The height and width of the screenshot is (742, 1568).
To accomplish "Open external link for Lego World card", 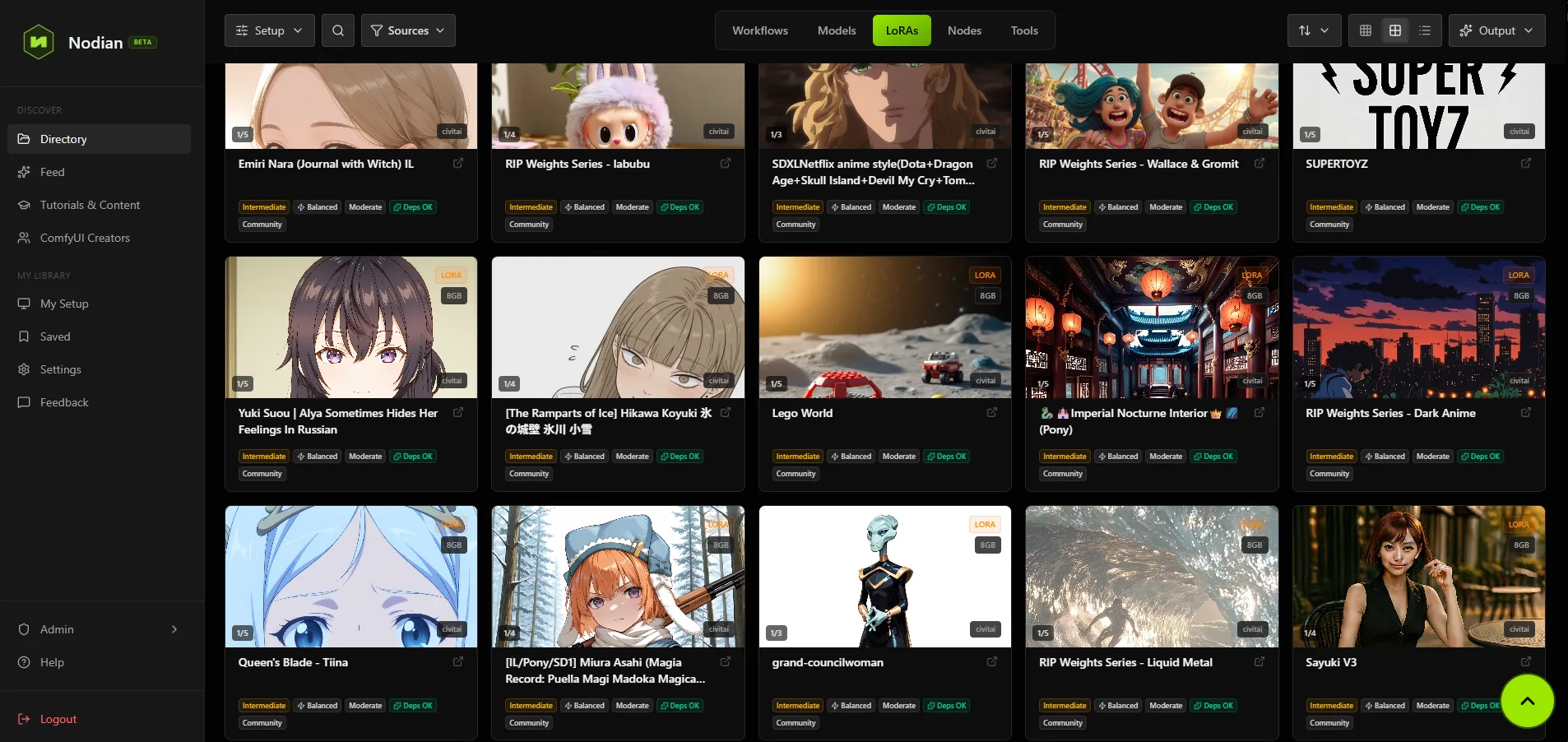I will [992, 413].
